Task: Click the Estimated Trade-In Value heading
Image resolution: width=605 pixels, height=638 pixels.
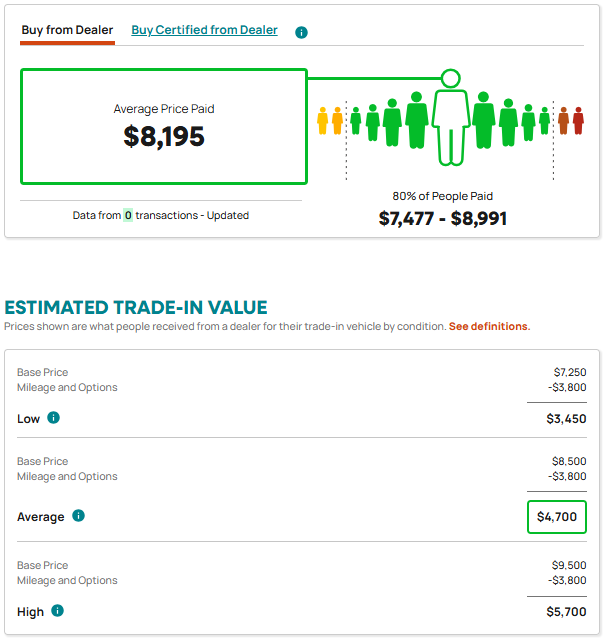Action: click(136, 308)
